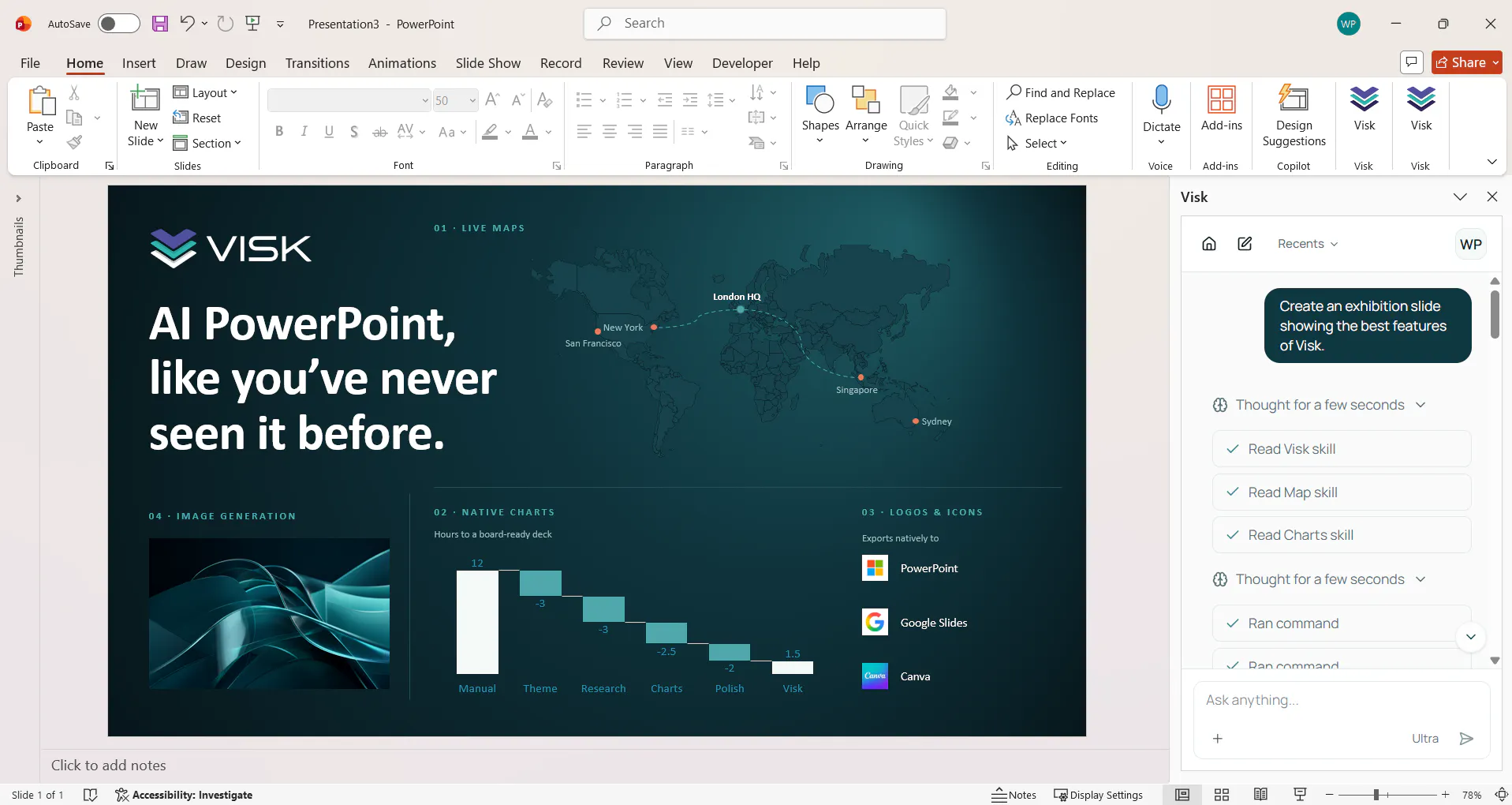Adjust the zoom slider handle

point(1376,795)
